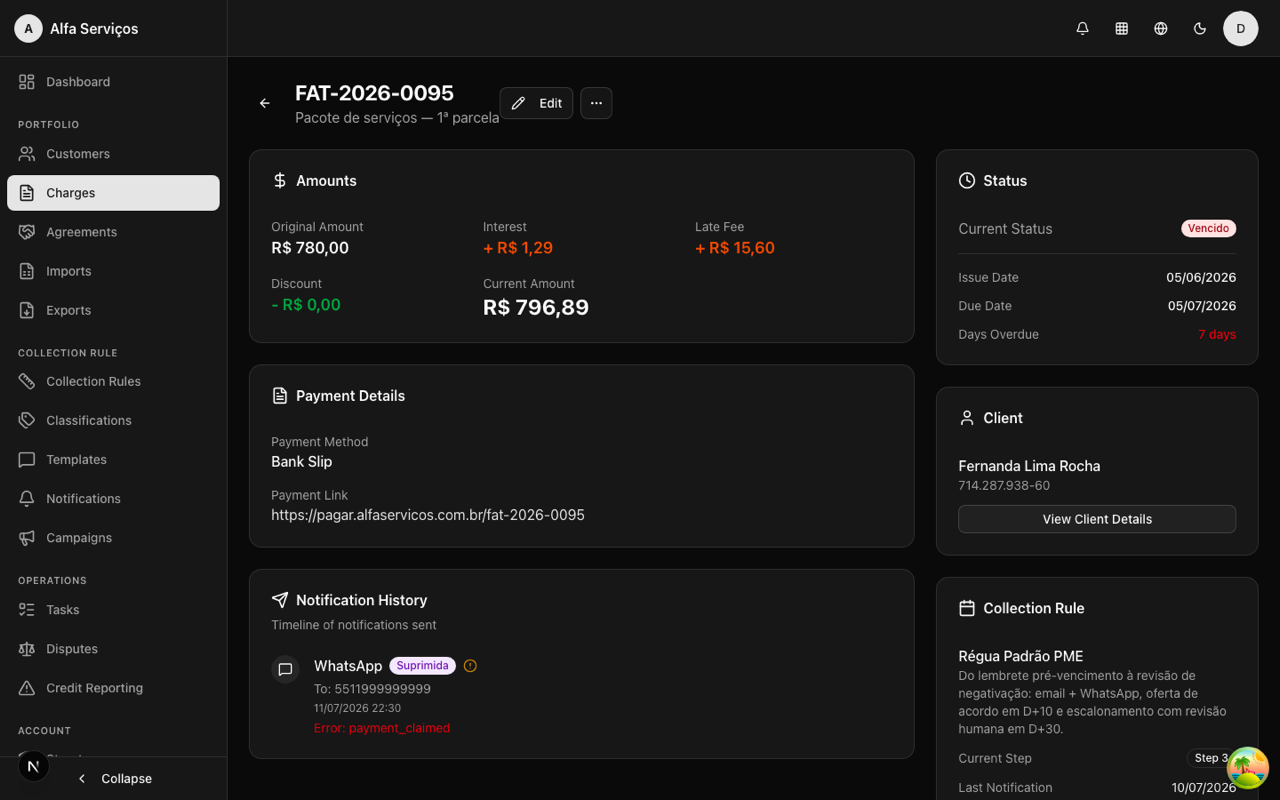Screen dimensions: 1280x800
Task: Open the three-dots more actions menu
Action: click(x=596, y=103)
